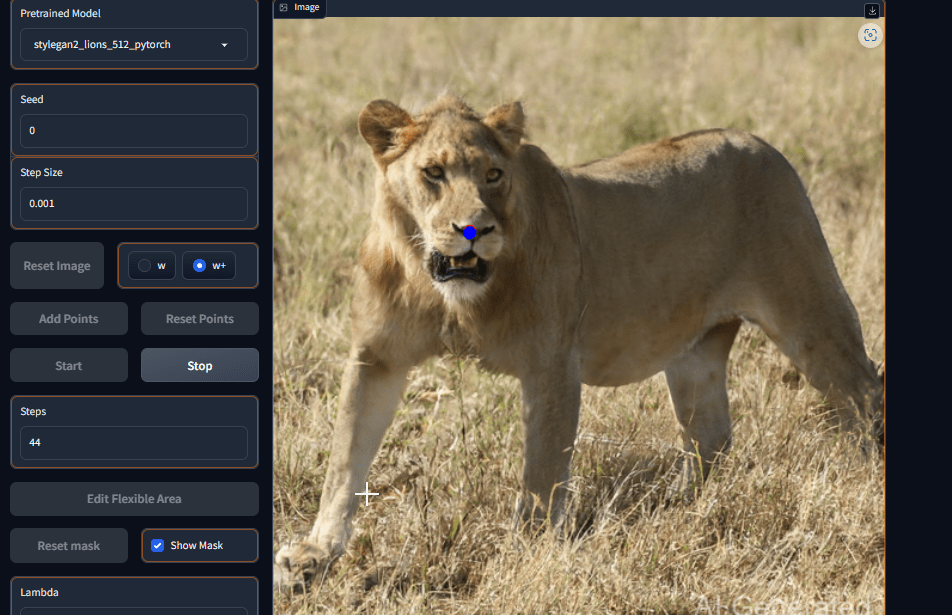Viewport: 952px width, 615px height.
Task: Click the Reset Image button
Action: pyautogui.click(x=57, y=265)
